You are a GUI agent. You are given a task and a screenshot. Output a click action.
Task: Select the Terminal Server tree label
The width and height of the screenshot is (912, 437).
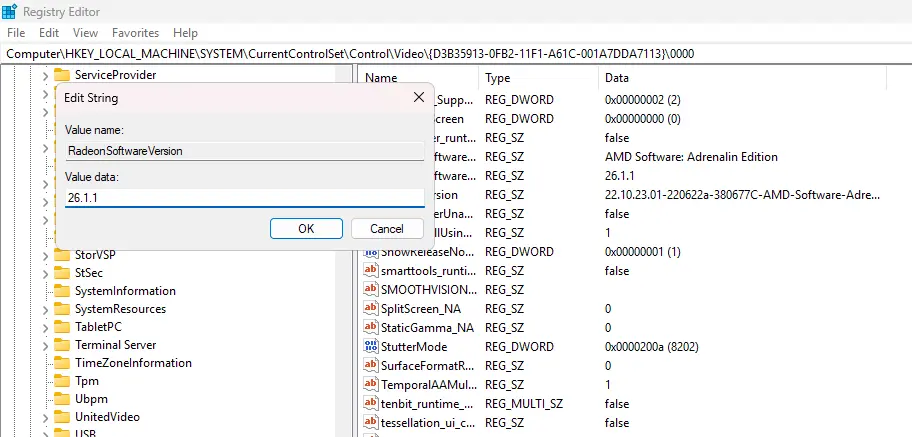pos(116,345)
